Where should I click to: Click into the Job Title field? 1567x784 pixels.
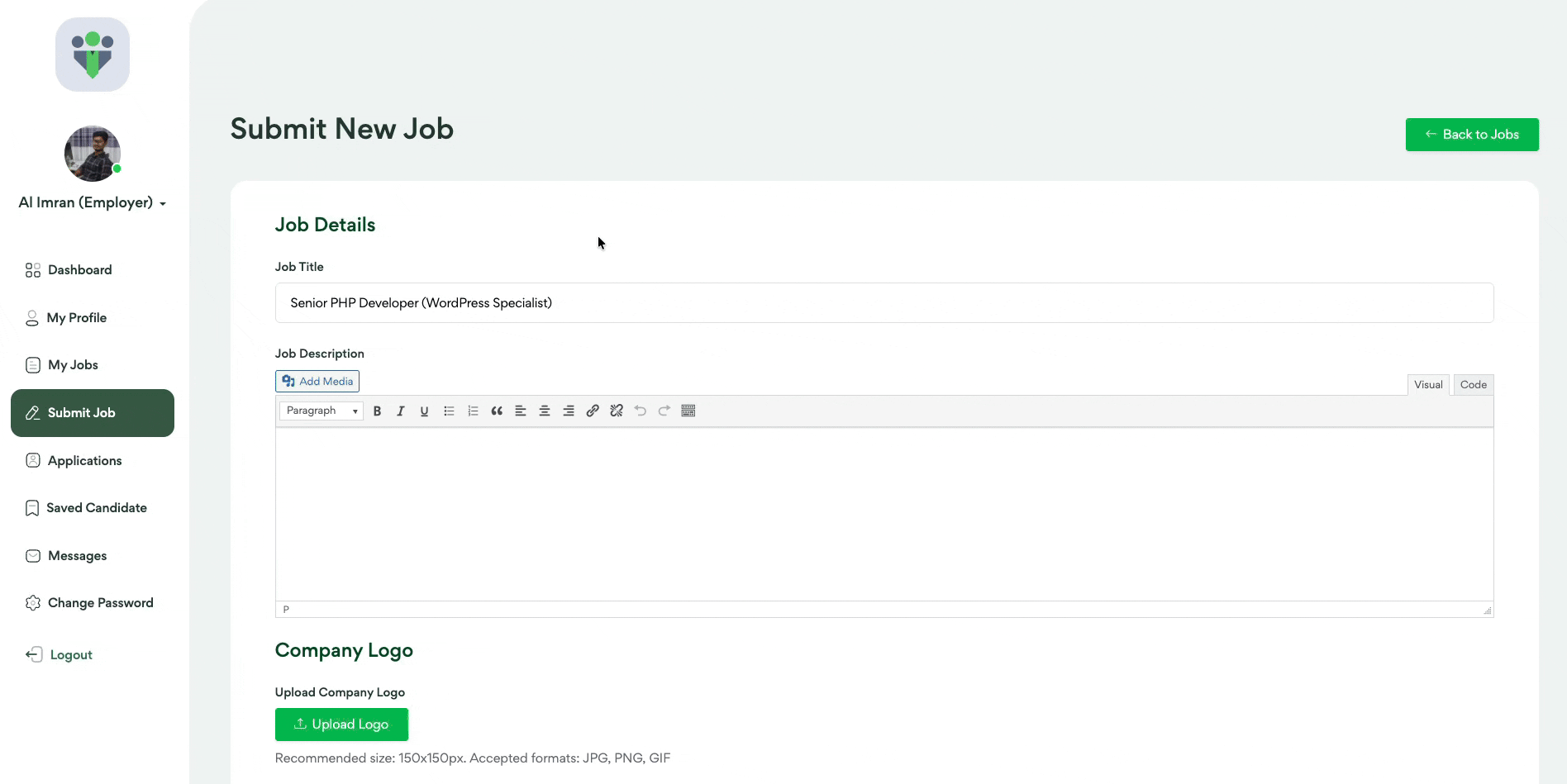[x=884, y=303]
